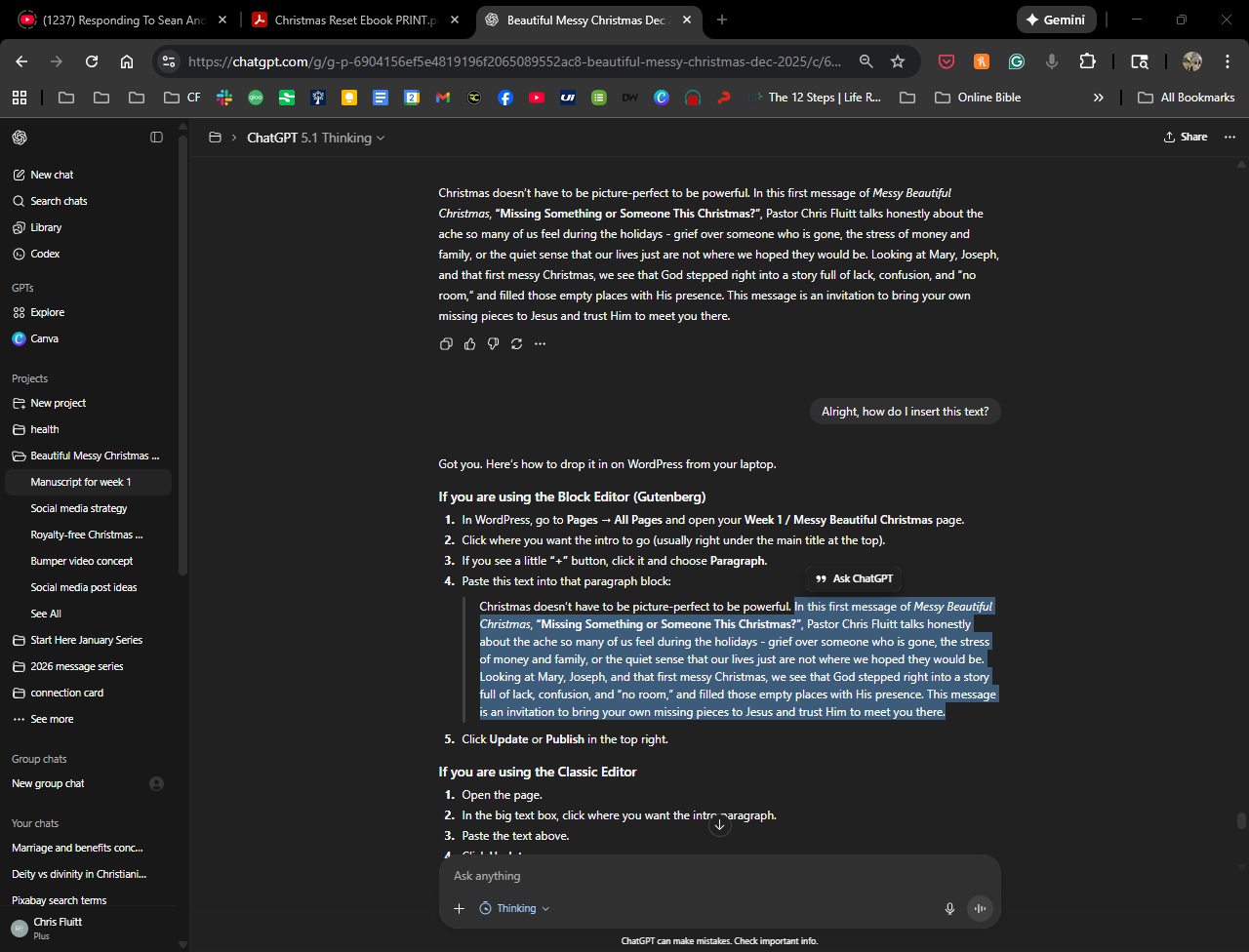The width and height of the screenshot is (1249, 952).
Task: Regenerate the response with the retry icon
Action: coord(516,343)
